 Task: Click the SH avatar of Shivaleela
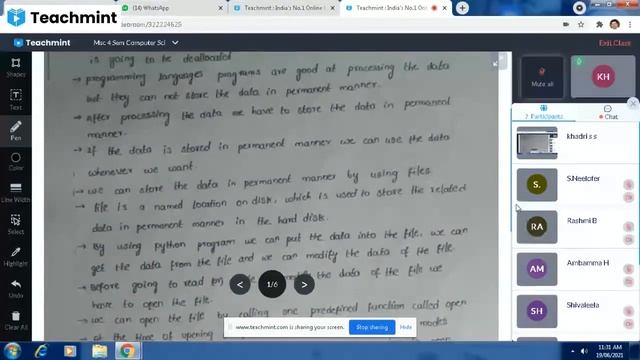point(537,311)
